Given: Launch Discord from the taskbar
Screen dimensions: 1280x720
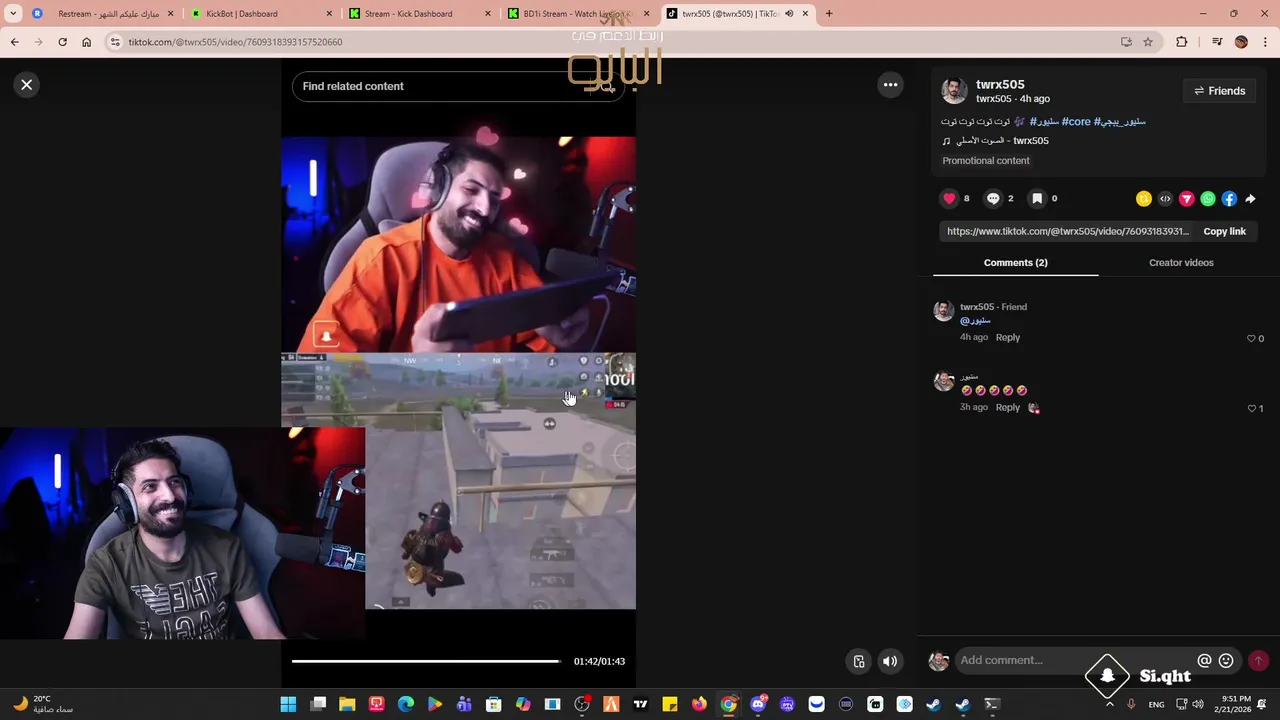Looking at the screenshot, I should pos(758,705).
